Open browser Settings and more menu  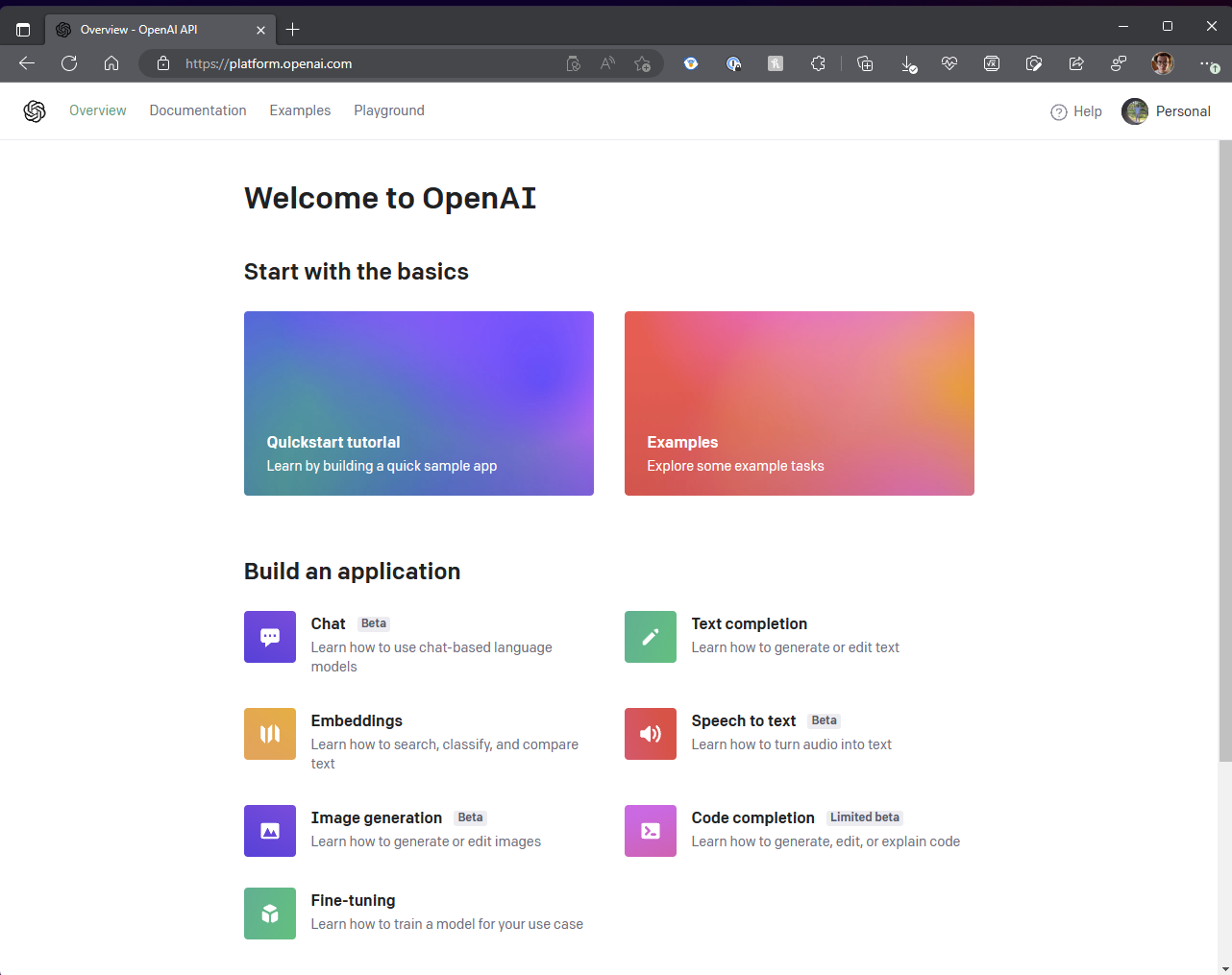point(1209,64)
